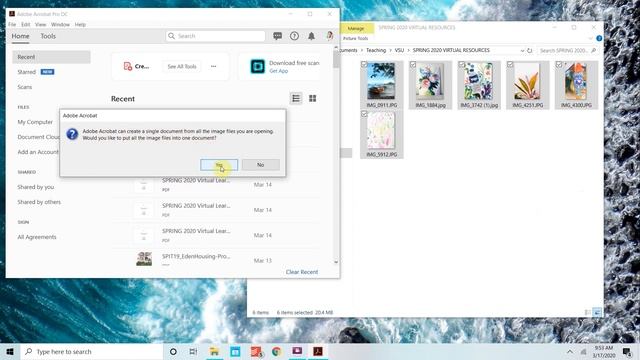This screenshot has height=360, width=640.
Task: Open the user profile avatar in Acrobat
Action: point(330,36)
